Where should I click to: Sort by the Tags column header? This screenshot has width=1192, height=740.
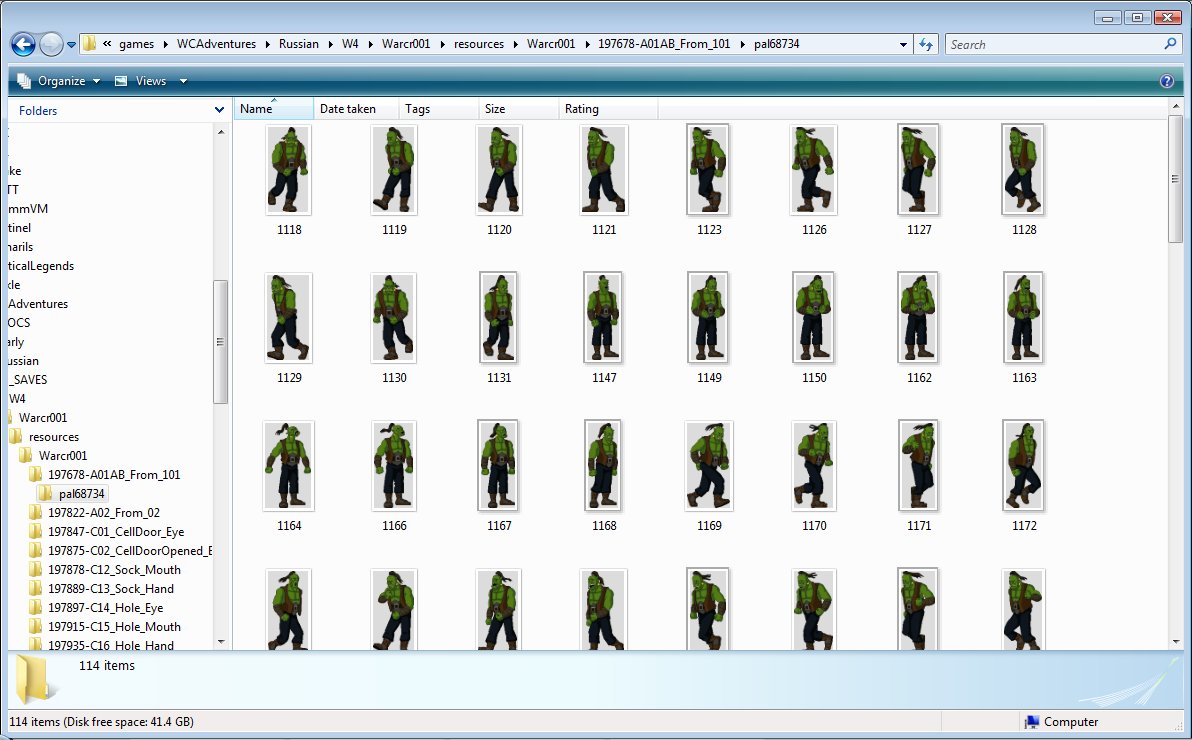click(439, 109)
